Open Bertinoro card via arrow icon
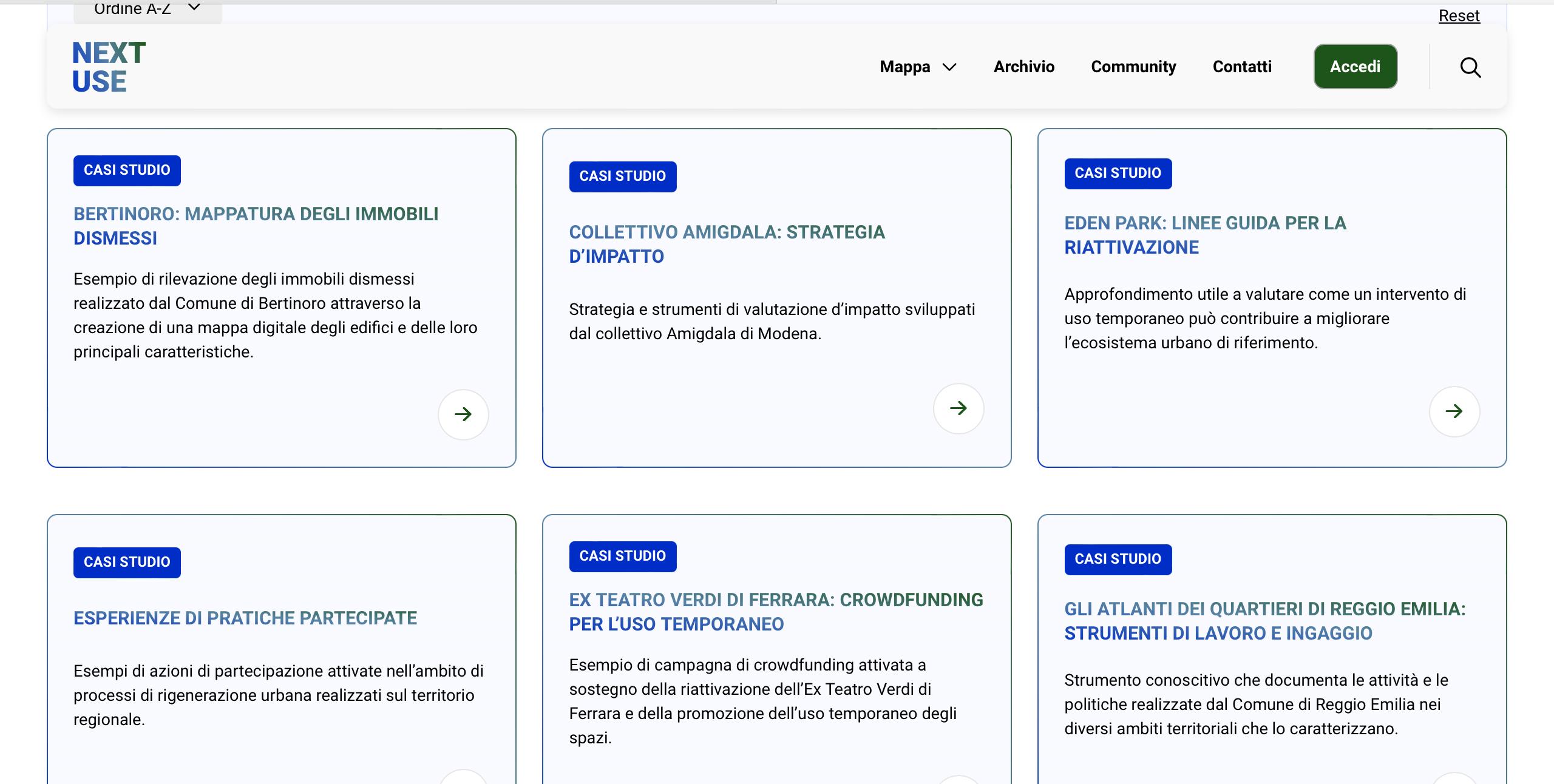Image resolution: width=1554 pixels, height=784 pixels. click(463, 414)
